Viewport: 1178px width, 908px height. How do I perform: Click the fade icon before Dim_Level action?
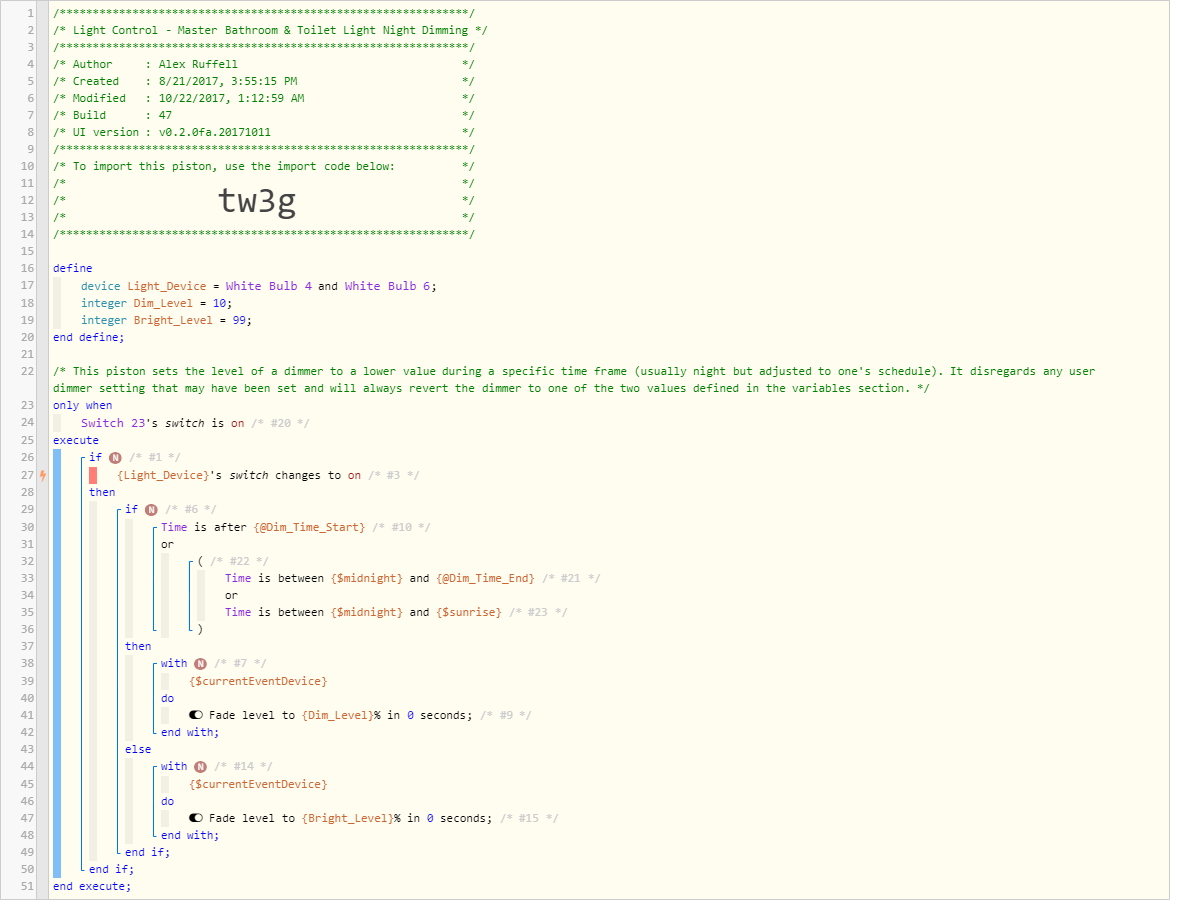[196, 715]
